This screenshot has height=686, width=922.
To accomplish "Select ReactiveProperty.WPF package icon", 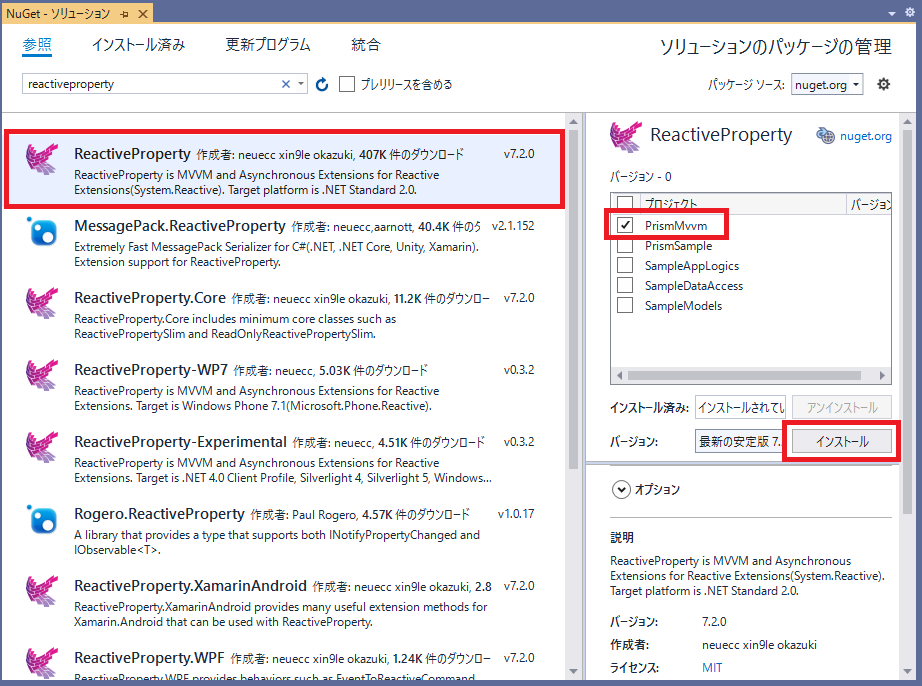I will click(x=42, y=663).
